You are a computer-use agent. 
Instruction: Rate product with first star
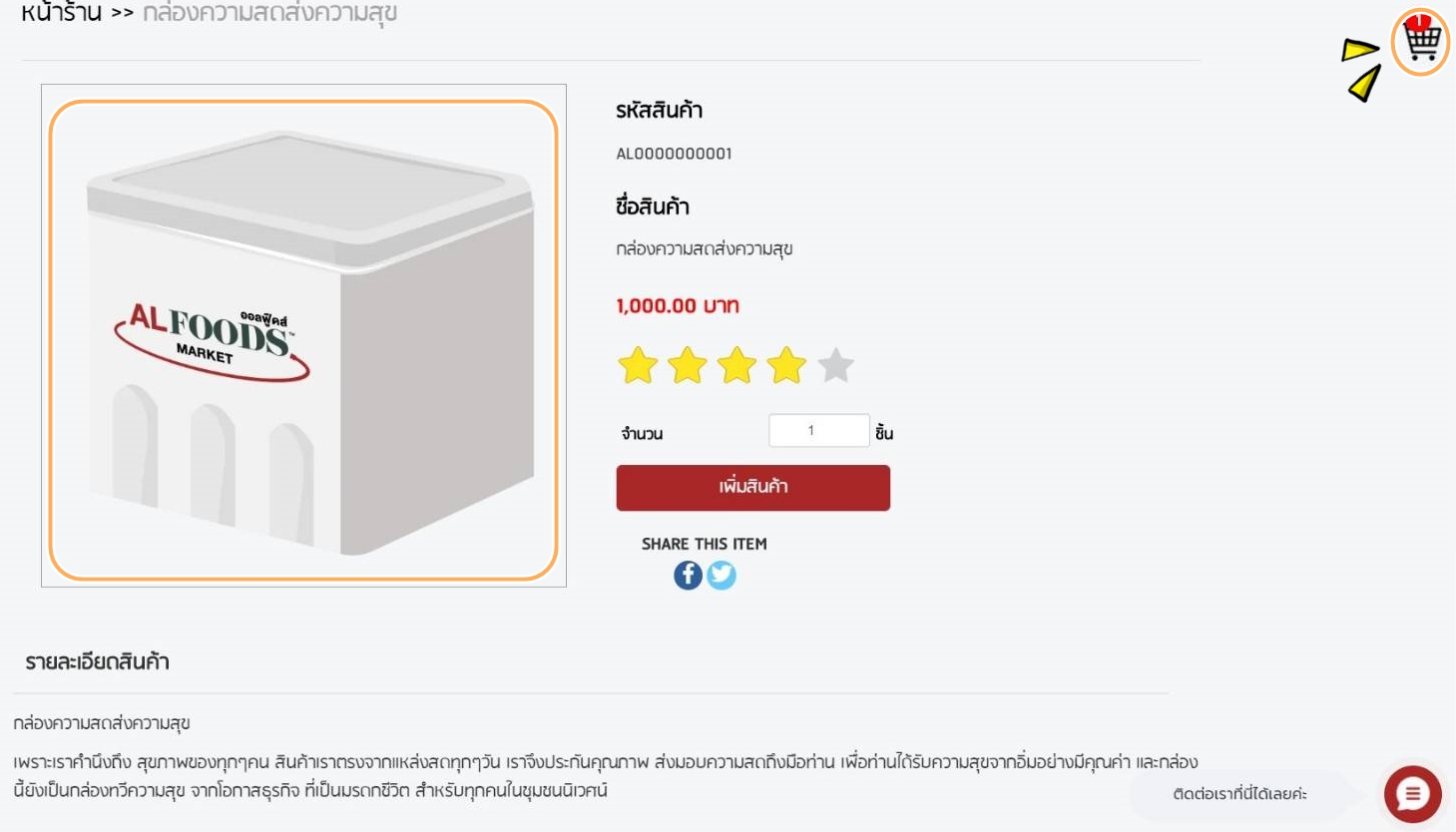pyautogui.click(x=638, y=365)
